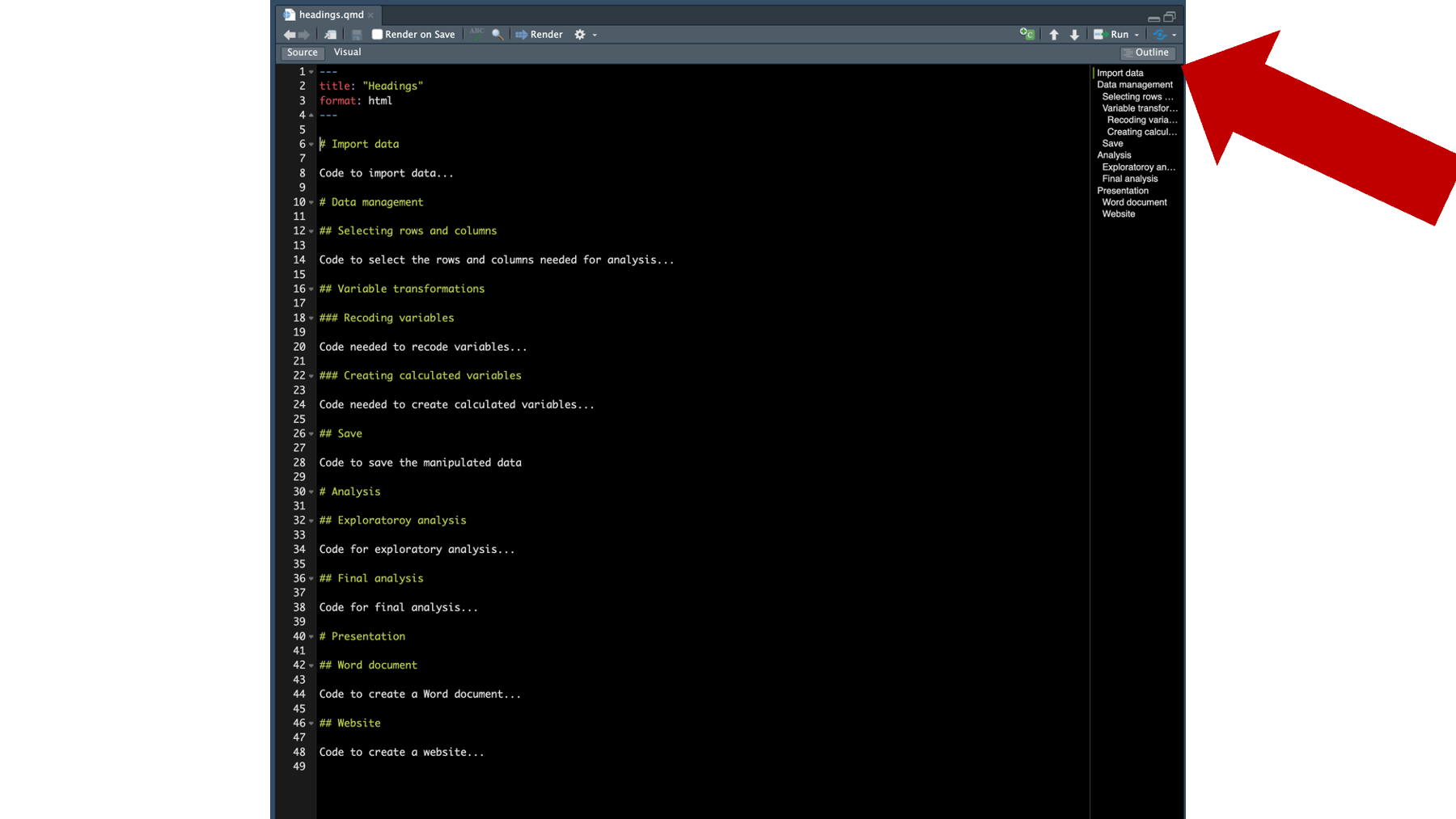Click 'Code to create a website...' line
The height and width of the screenshot is (819, 1456).
[x=402, y=752]
